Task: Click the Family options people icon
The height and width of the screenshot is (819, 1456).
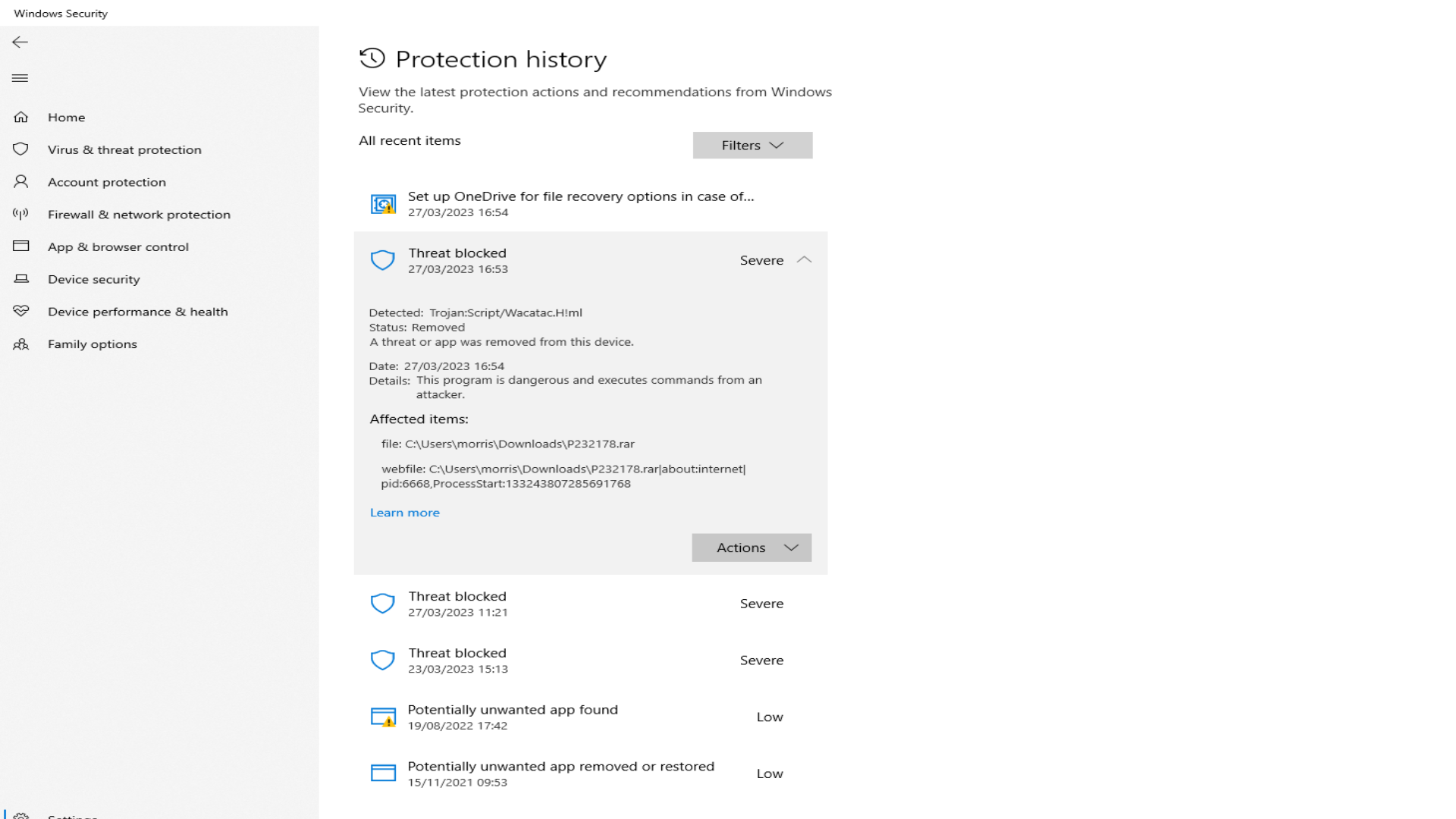Action: point(21,344)
